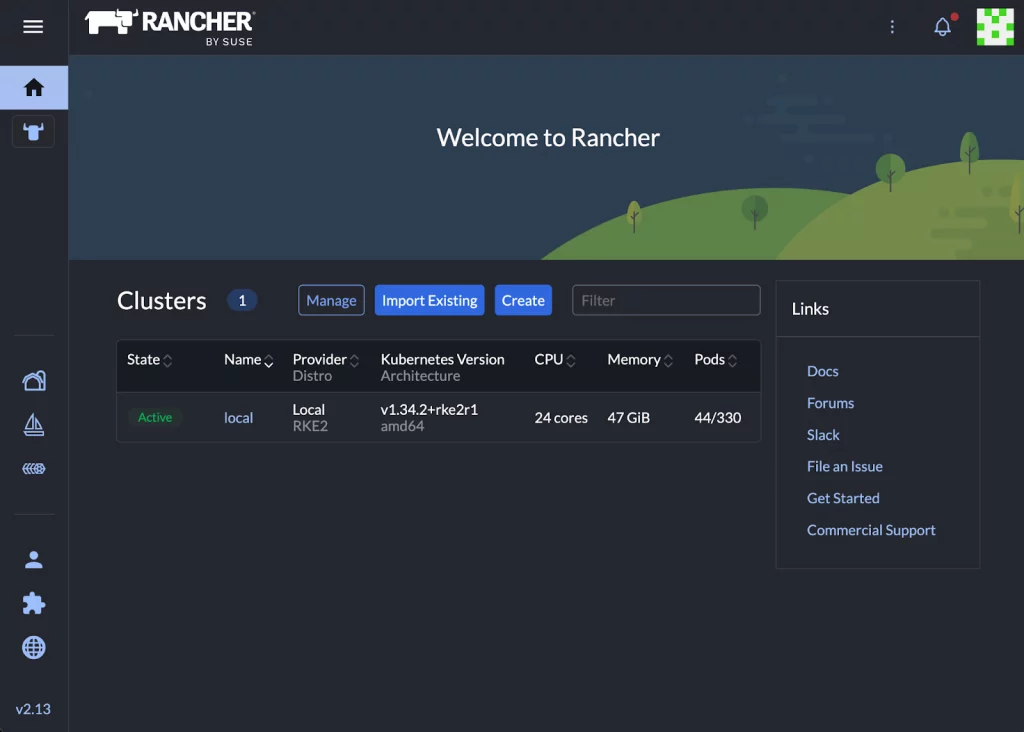The image size is (1024, 732).
Task: Open the notifications bell
Action: click(x=941, y=27)
